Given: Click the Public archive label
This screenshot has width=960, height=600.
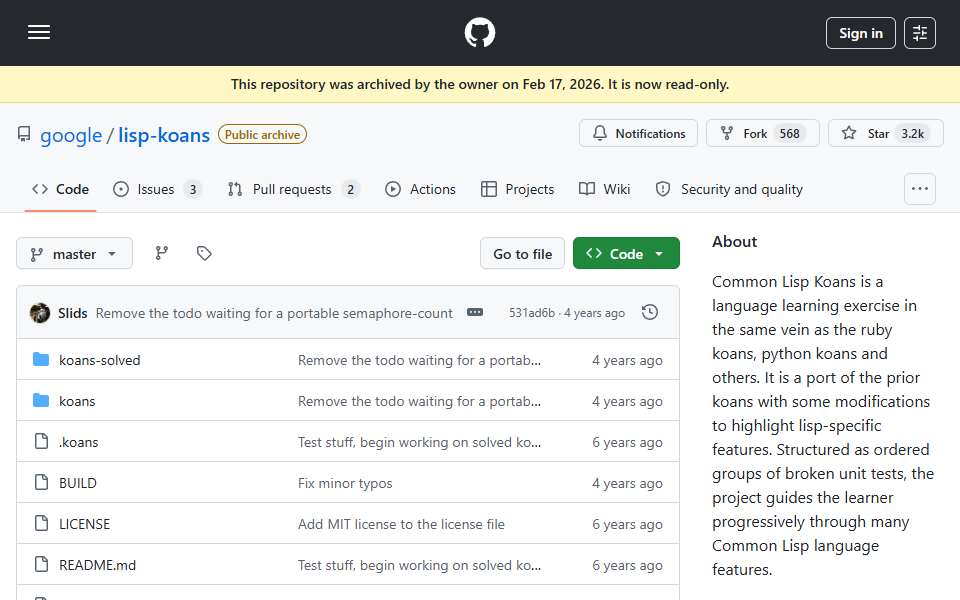Looking at the screenshot, I should (263, 135).
